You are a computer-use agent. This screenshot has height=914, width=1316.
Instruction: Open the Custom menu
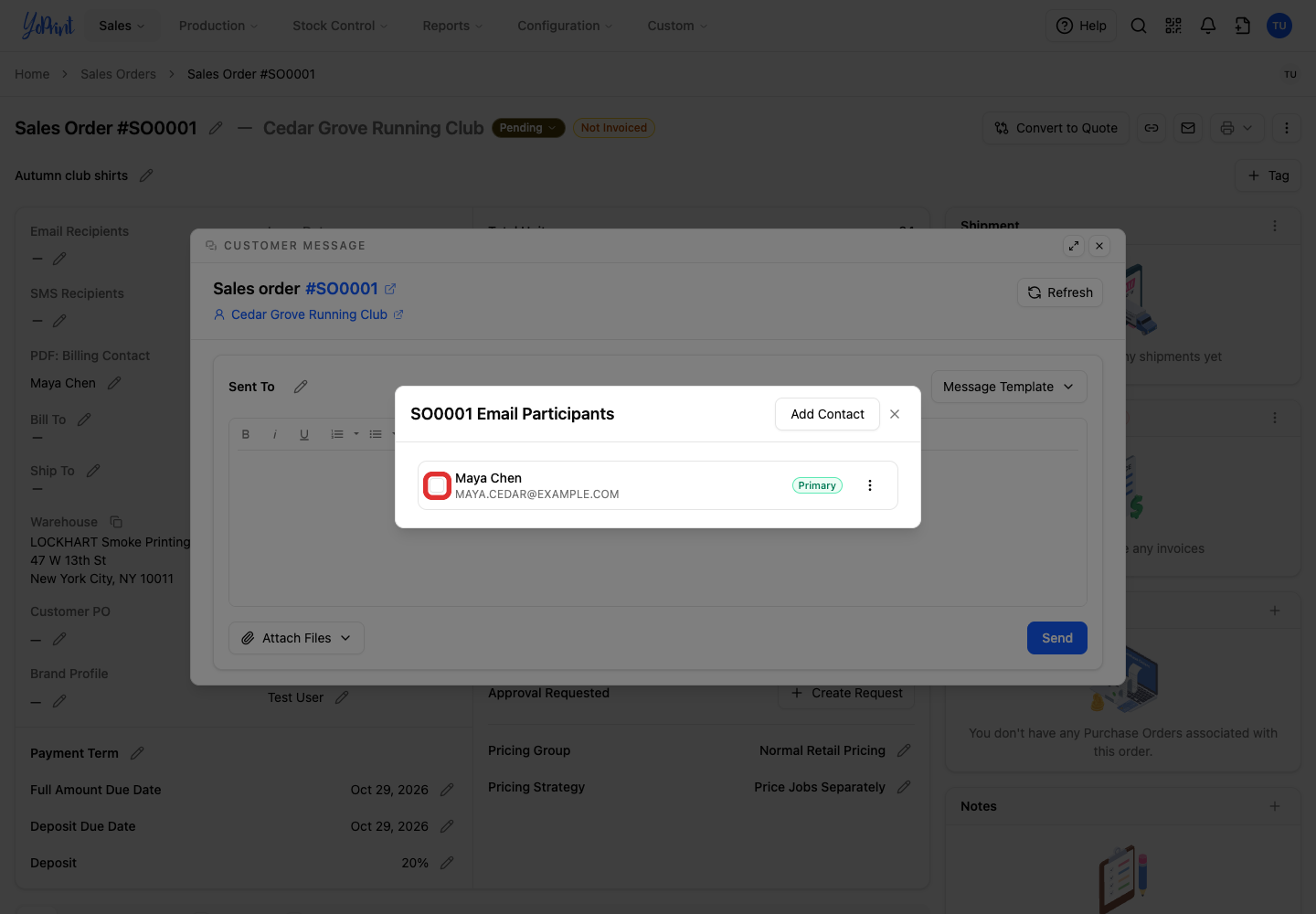pyautogui.click(x=677, y=26)
